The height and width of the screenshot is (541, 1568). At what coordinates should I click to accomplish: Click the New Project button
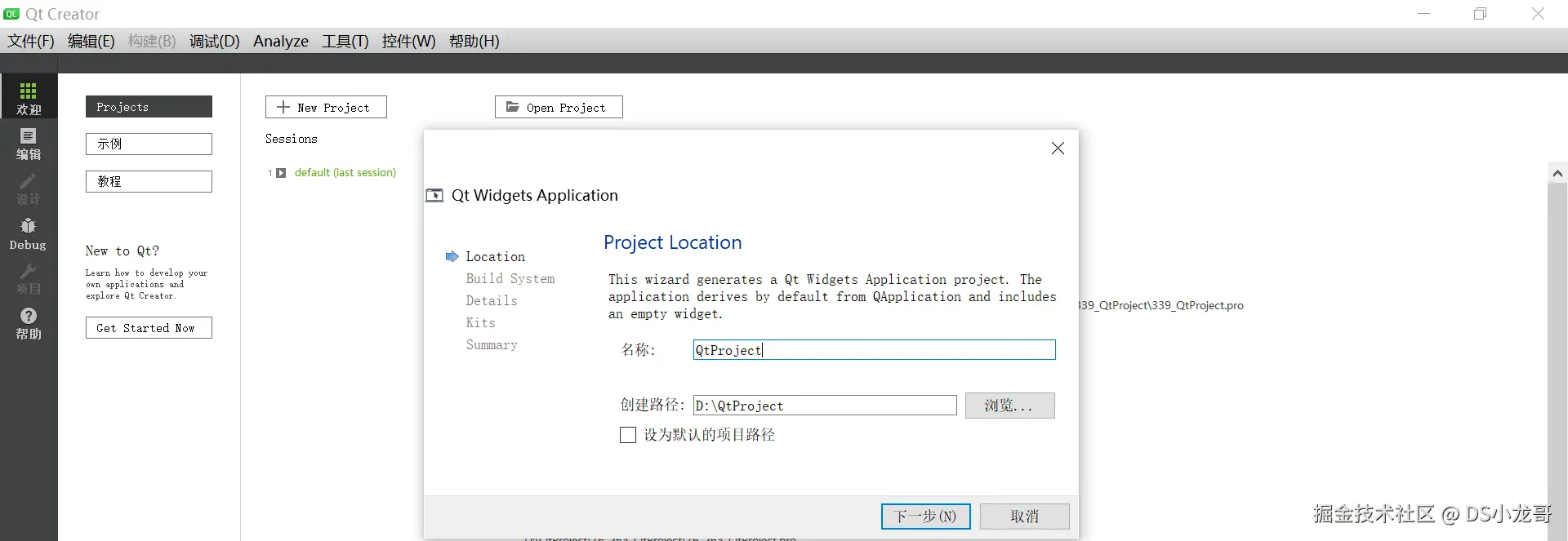coord(326,107)
